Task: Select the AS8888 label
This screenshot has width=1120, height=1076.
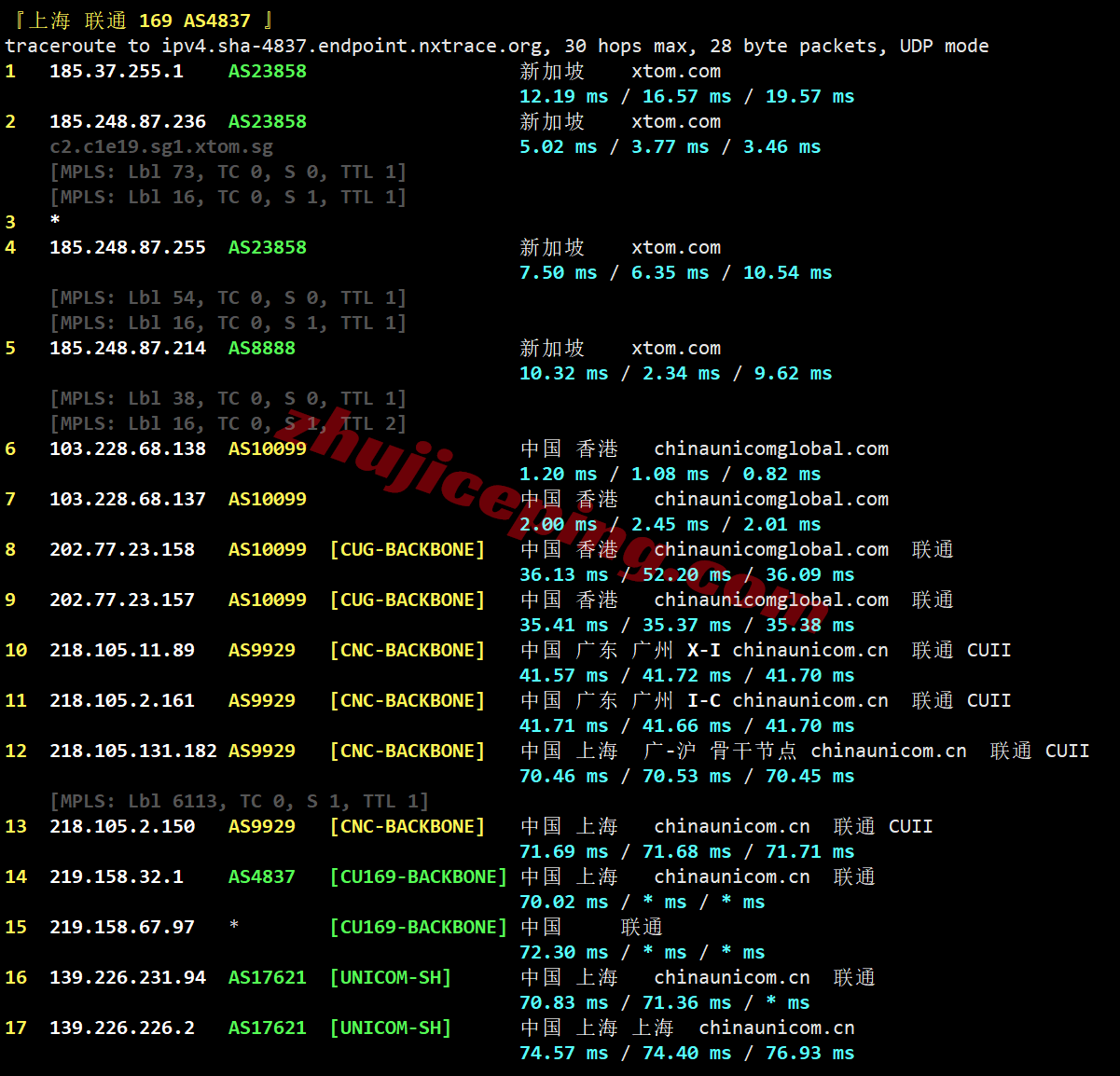Action: [262, 348]
